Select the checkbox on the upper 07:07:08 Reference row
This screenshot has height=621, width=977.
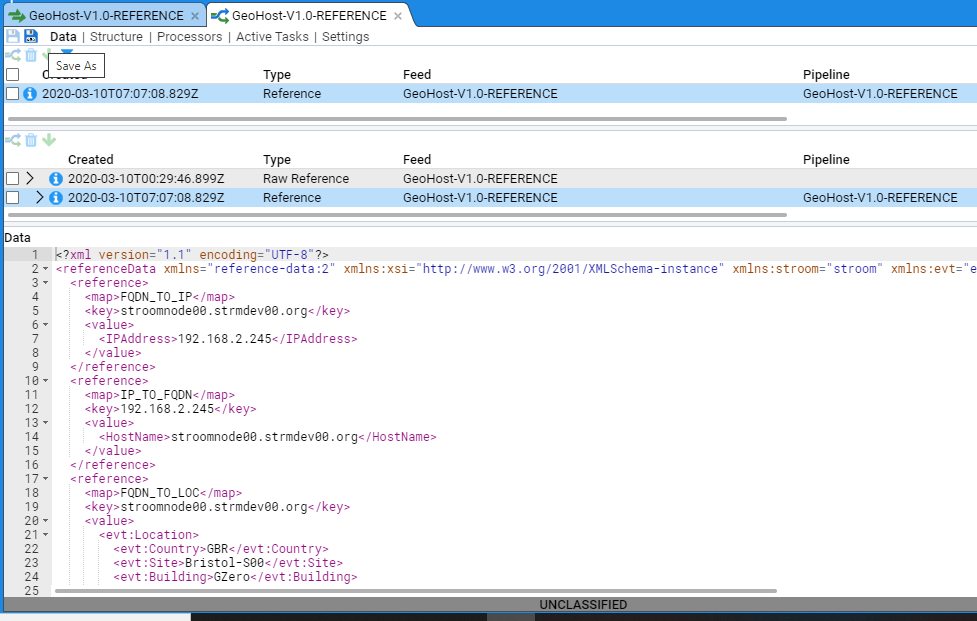[x=12, y=94]
